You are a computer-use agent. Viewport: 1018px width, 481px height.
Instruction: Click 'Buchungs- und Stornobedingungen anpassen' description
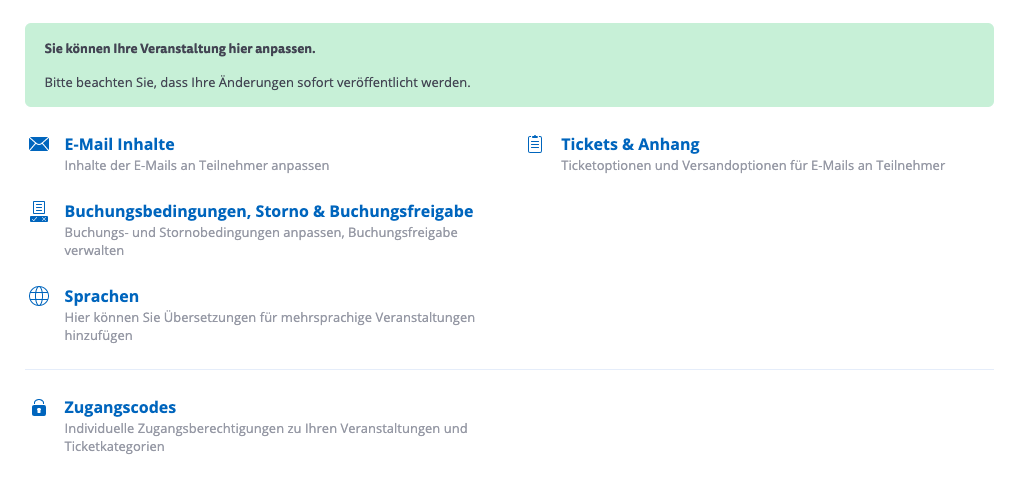[260, 233]
